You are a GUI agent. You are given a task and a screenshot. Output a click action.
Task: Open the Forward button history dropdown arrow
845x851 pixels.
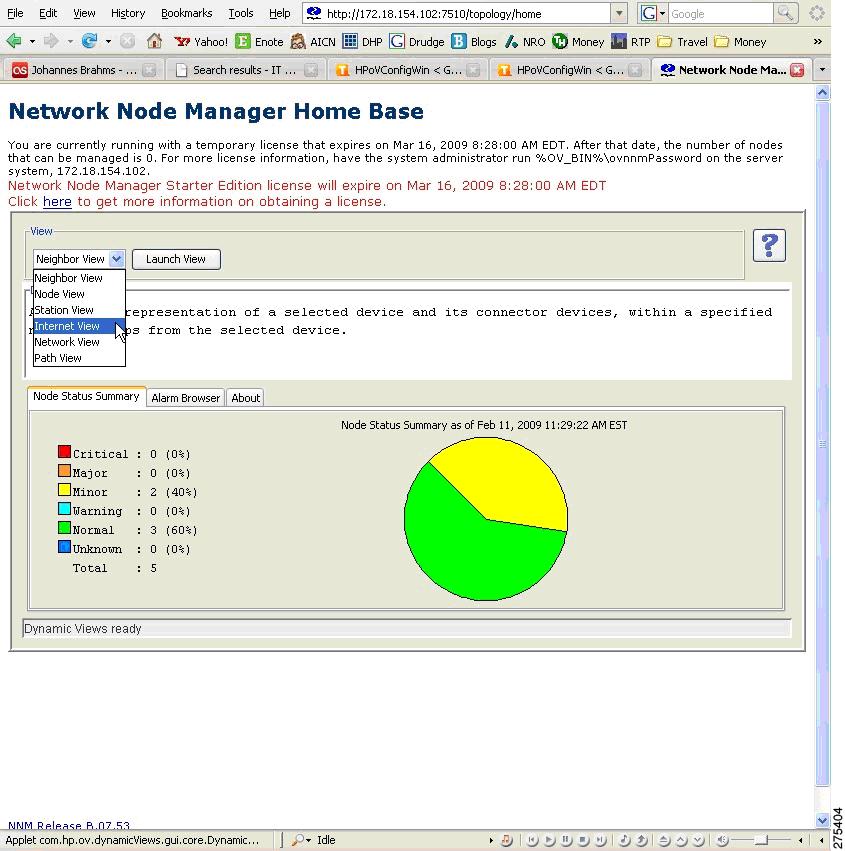click(x=70, y=41)
